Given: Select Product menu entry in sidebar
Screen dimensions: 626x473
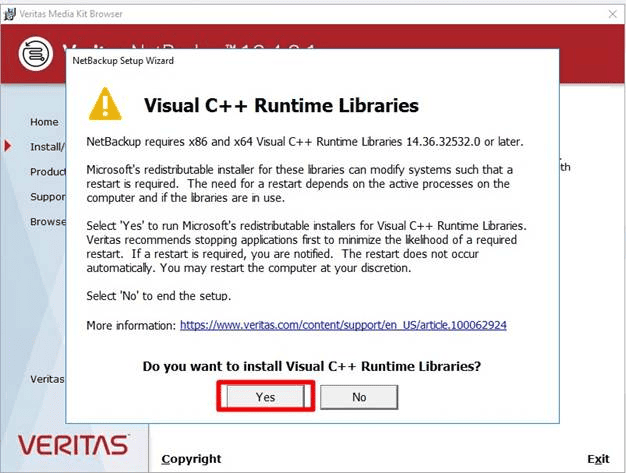Looking at the screenshot, I should point(48,172).
